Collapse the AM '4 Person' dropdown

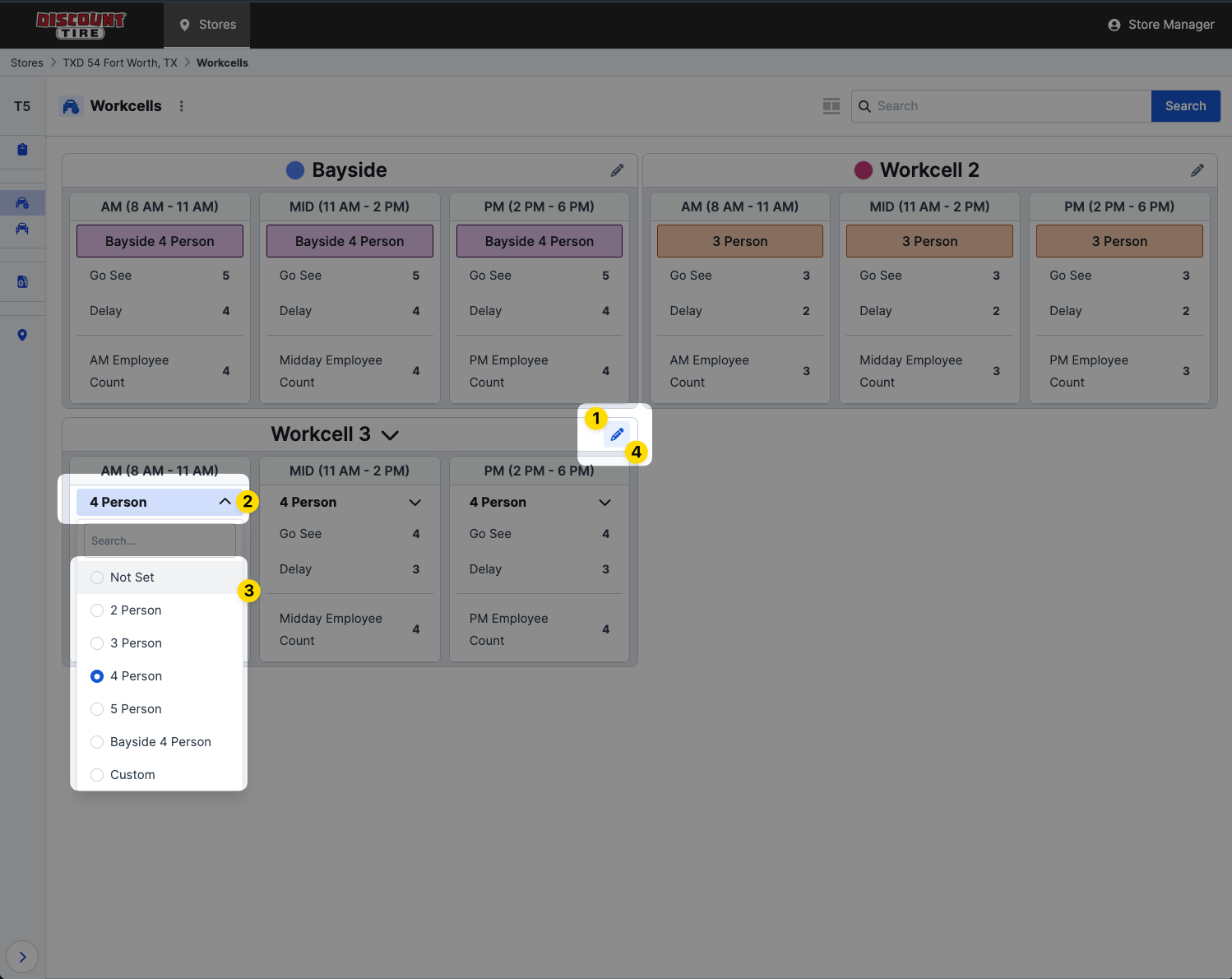tap(225, 502)
